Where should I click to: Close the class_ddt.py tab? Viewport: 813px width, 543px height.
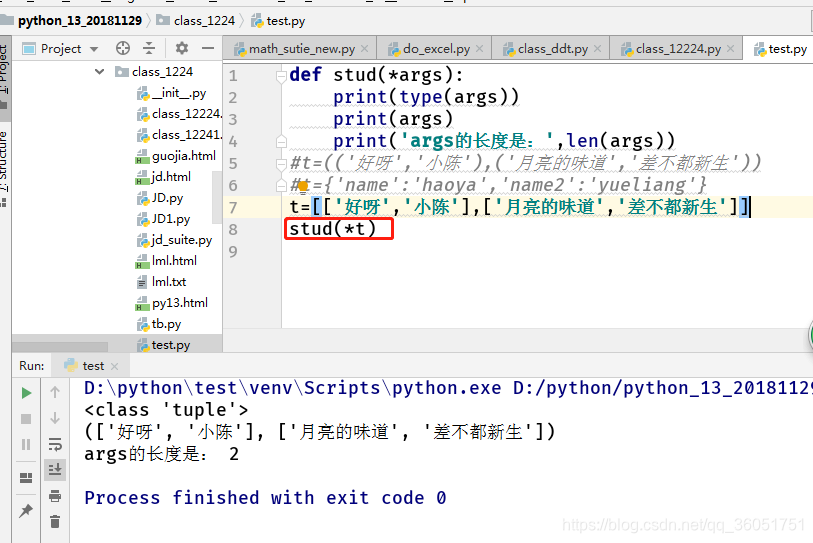pos(598,49)
